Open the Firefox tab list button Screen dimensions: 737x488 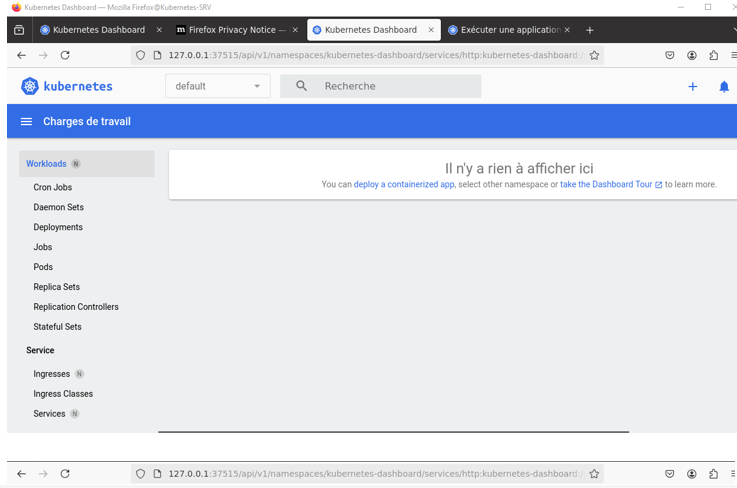tap(19, 30)
